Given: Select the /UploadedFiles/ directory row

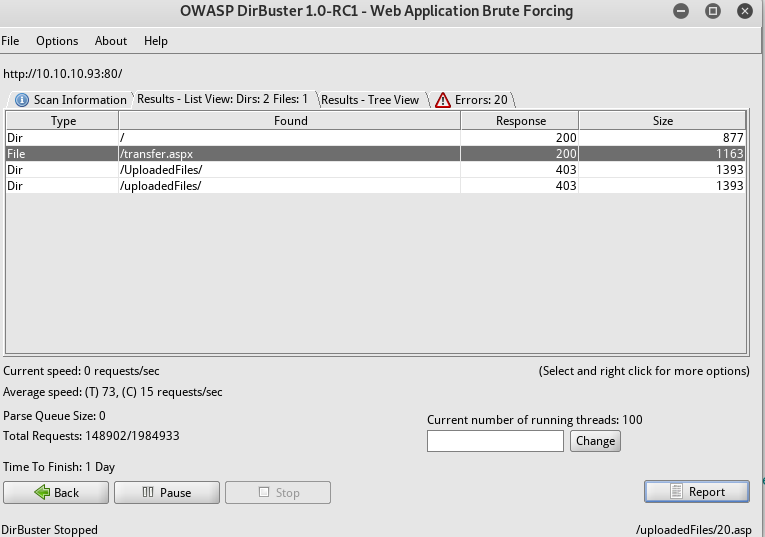Looking at the screenshot, I should [x=290, y=170].
